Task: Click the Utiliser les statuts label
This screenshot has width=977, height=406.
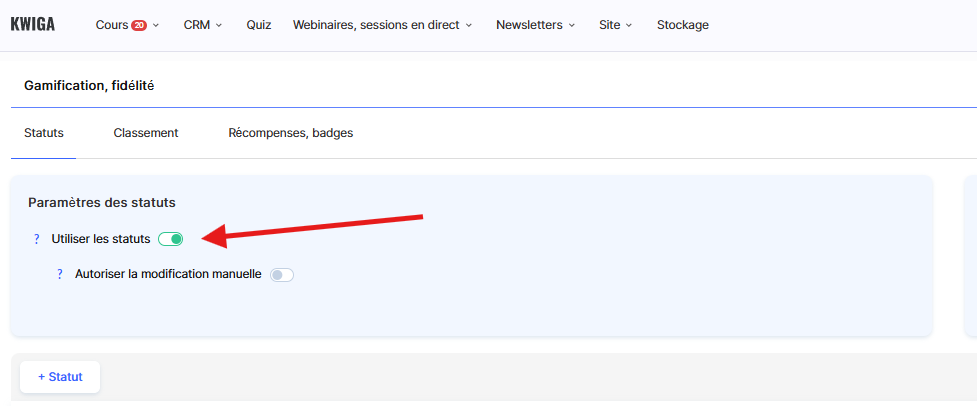Action: pos(101,239)
